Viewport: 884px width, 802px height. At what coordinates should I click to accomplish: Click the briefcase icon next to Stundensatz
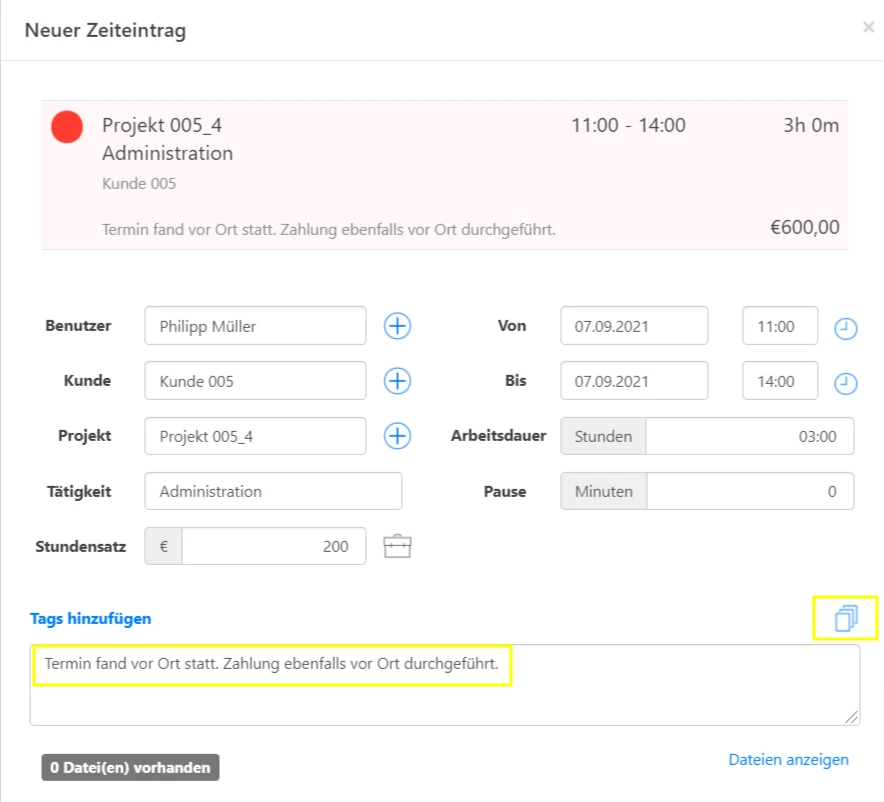pos(397,546)
